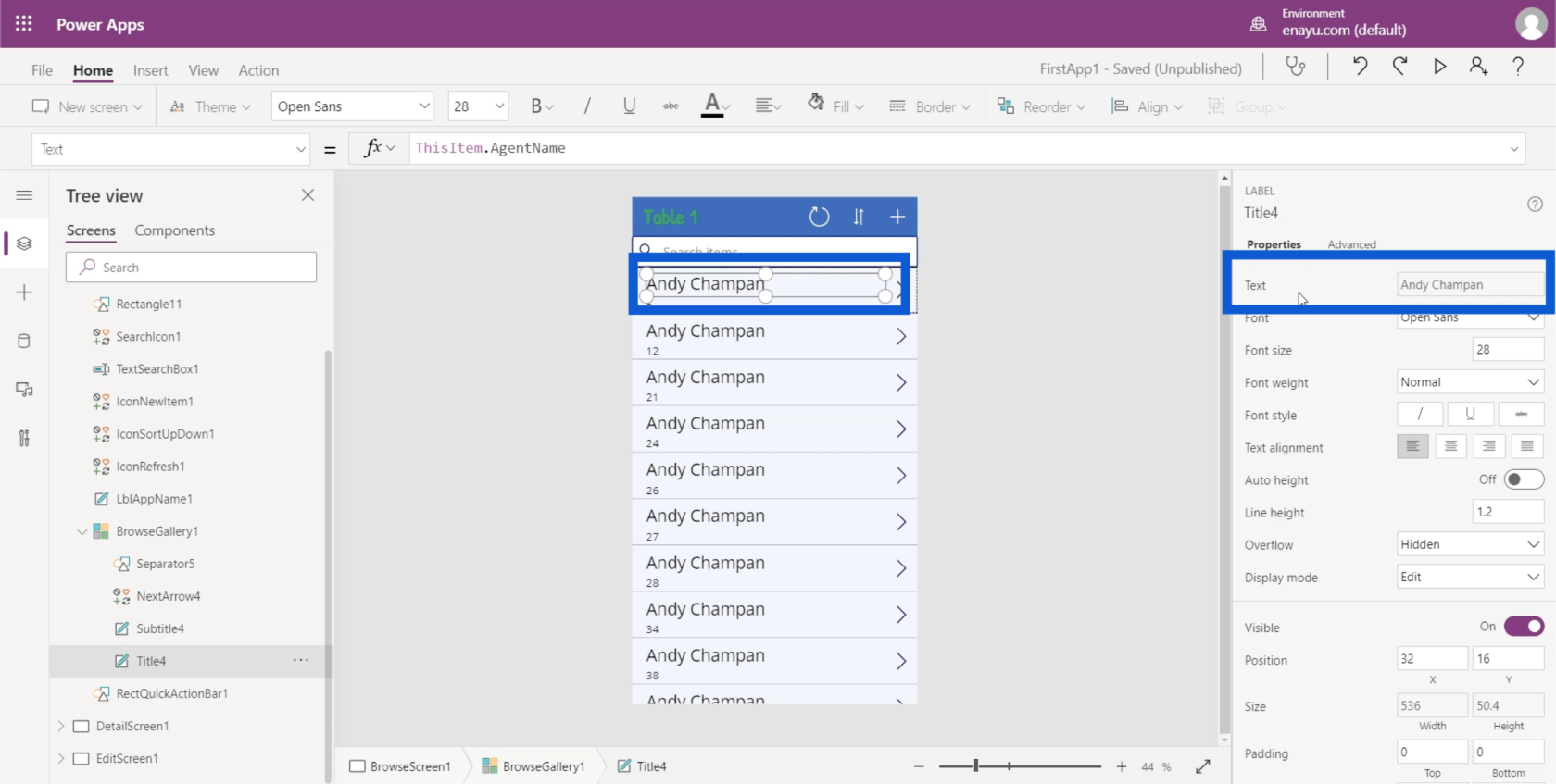The height and width of the screenshot is (784, 1556).
Task: Open Tree view layers icon
Action: point(24,243)
